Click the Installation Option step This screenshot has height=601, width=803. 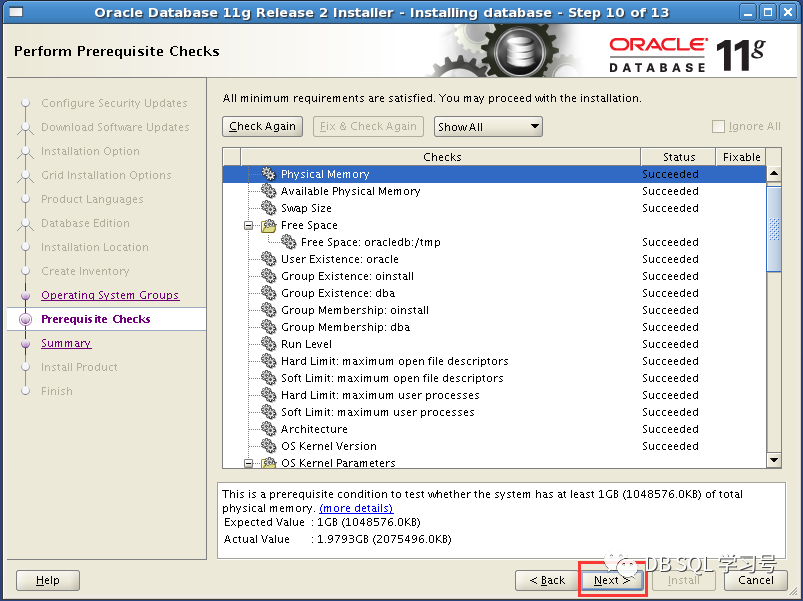point(90,151)
